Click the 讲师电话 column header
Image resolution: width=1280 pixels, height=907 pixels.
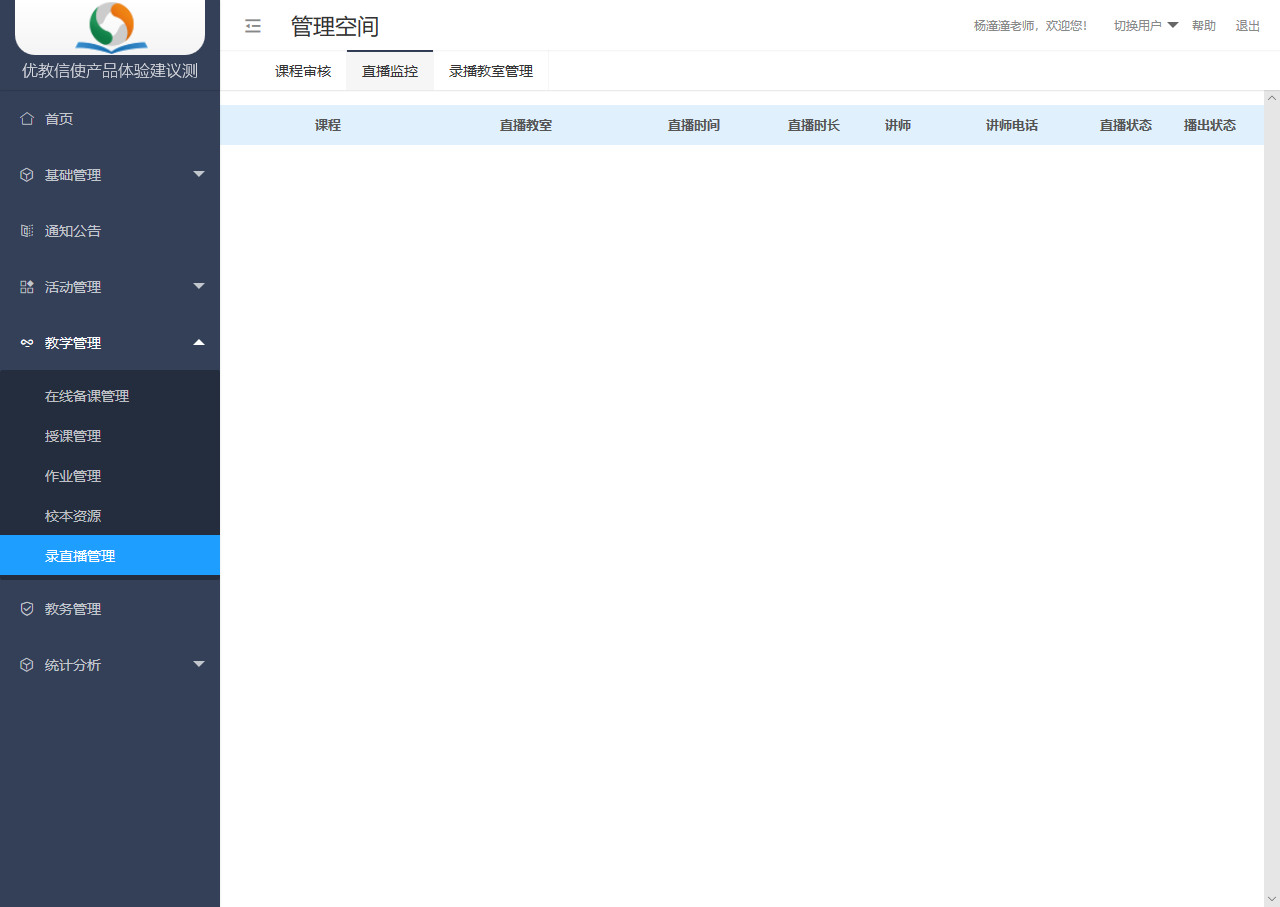[1012, 126]
